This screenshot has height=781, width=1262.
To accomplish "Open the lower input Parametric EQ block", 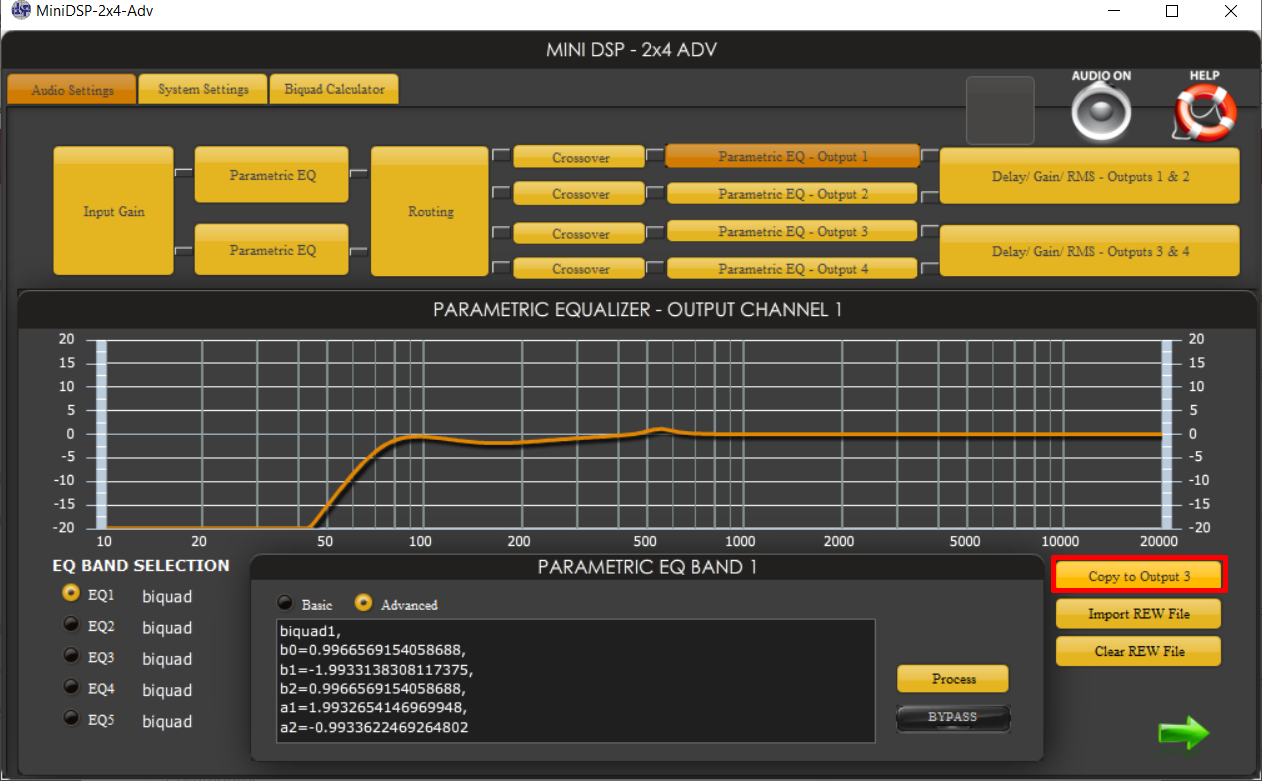I will (x=272, y=250).
